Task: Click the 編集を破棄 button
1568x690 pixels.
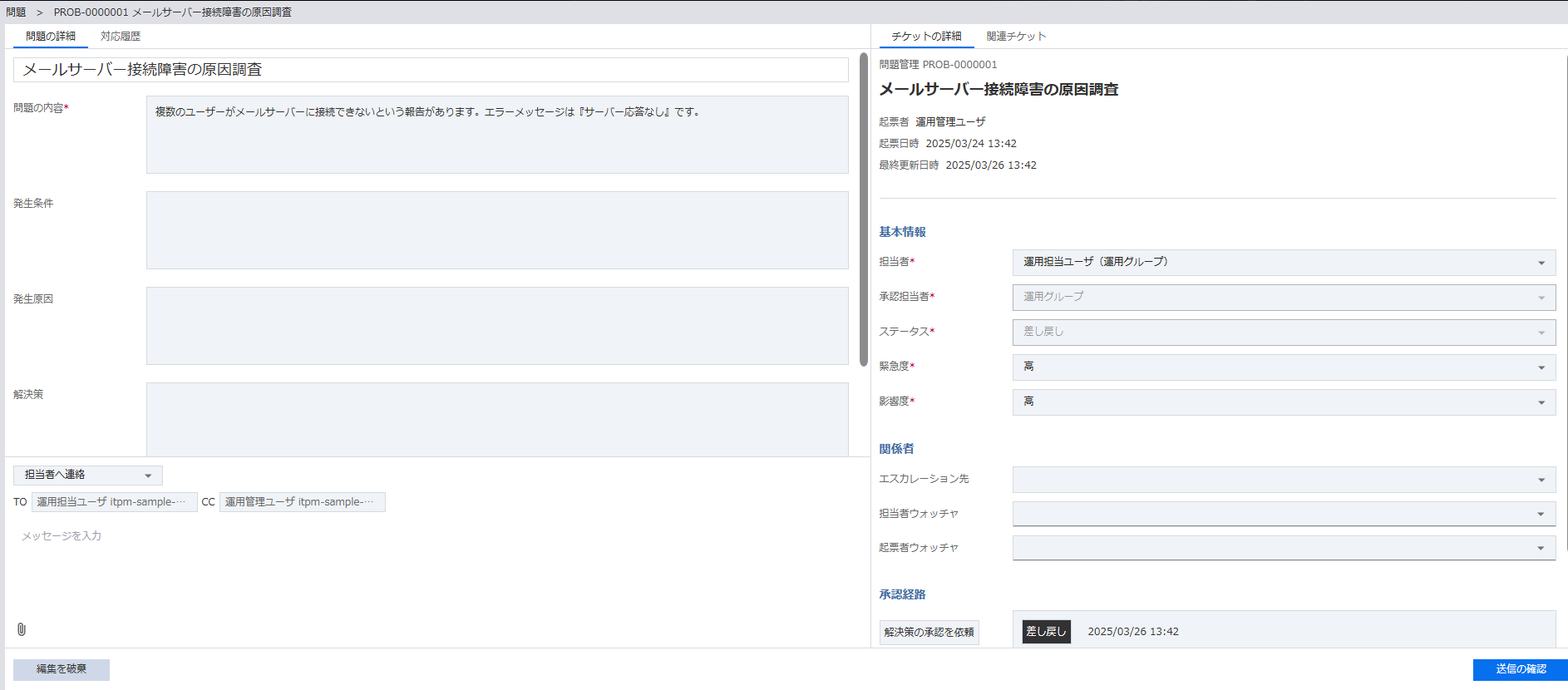Action: (62, 669)
